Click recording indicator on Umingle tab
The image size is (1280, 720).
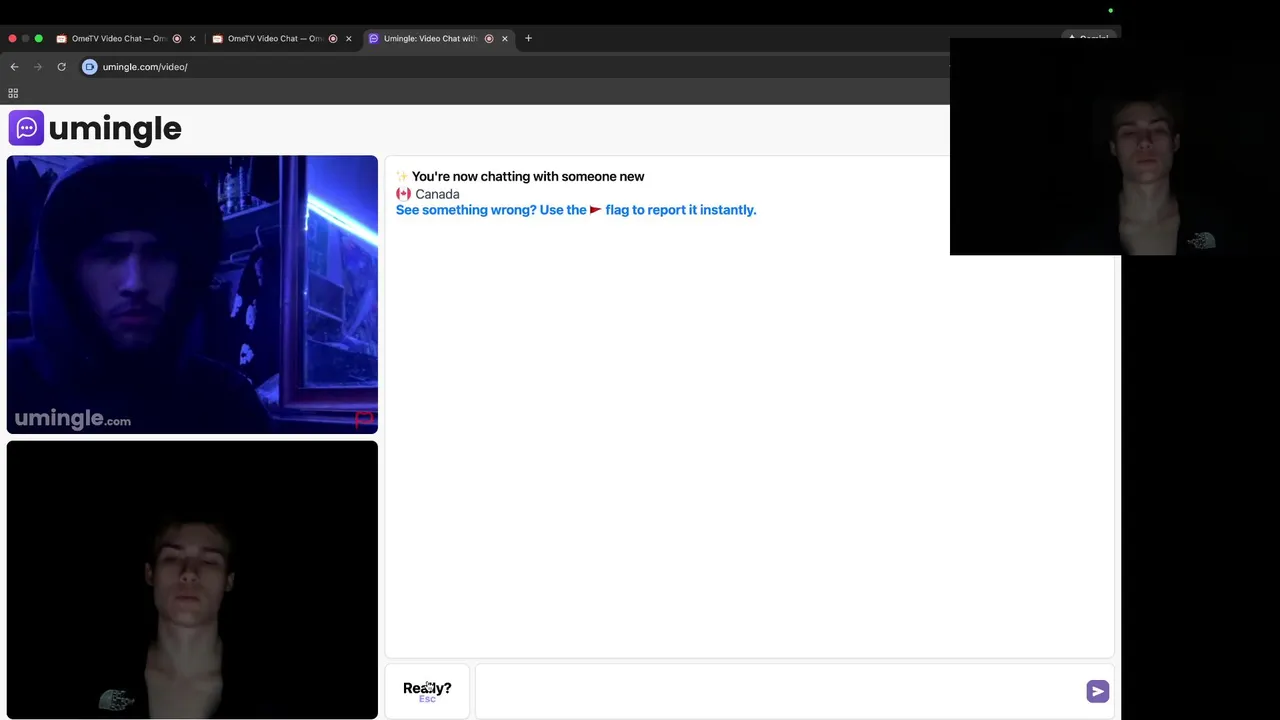[x=489, y=39]
